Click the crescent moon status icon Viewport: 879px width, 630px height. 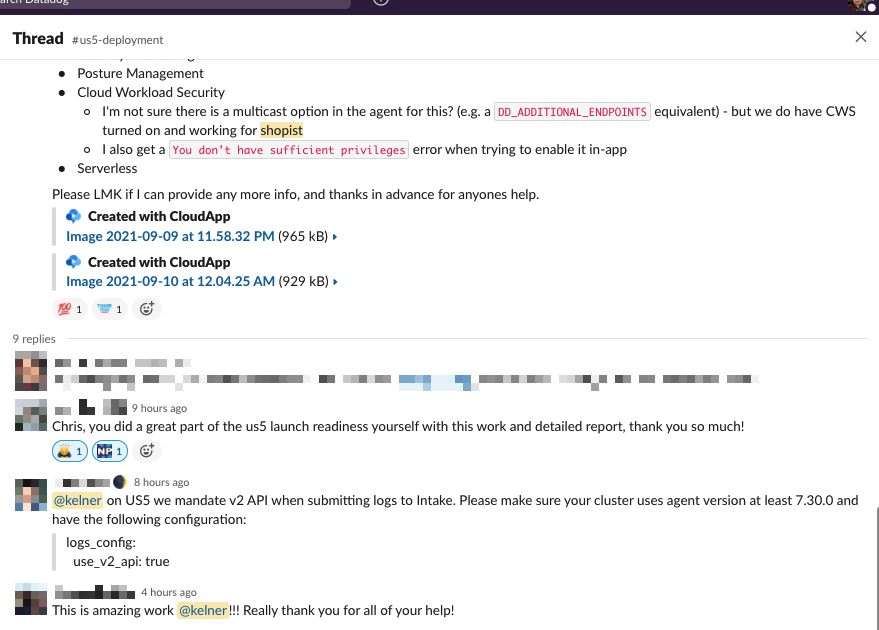tap(119, 482)
